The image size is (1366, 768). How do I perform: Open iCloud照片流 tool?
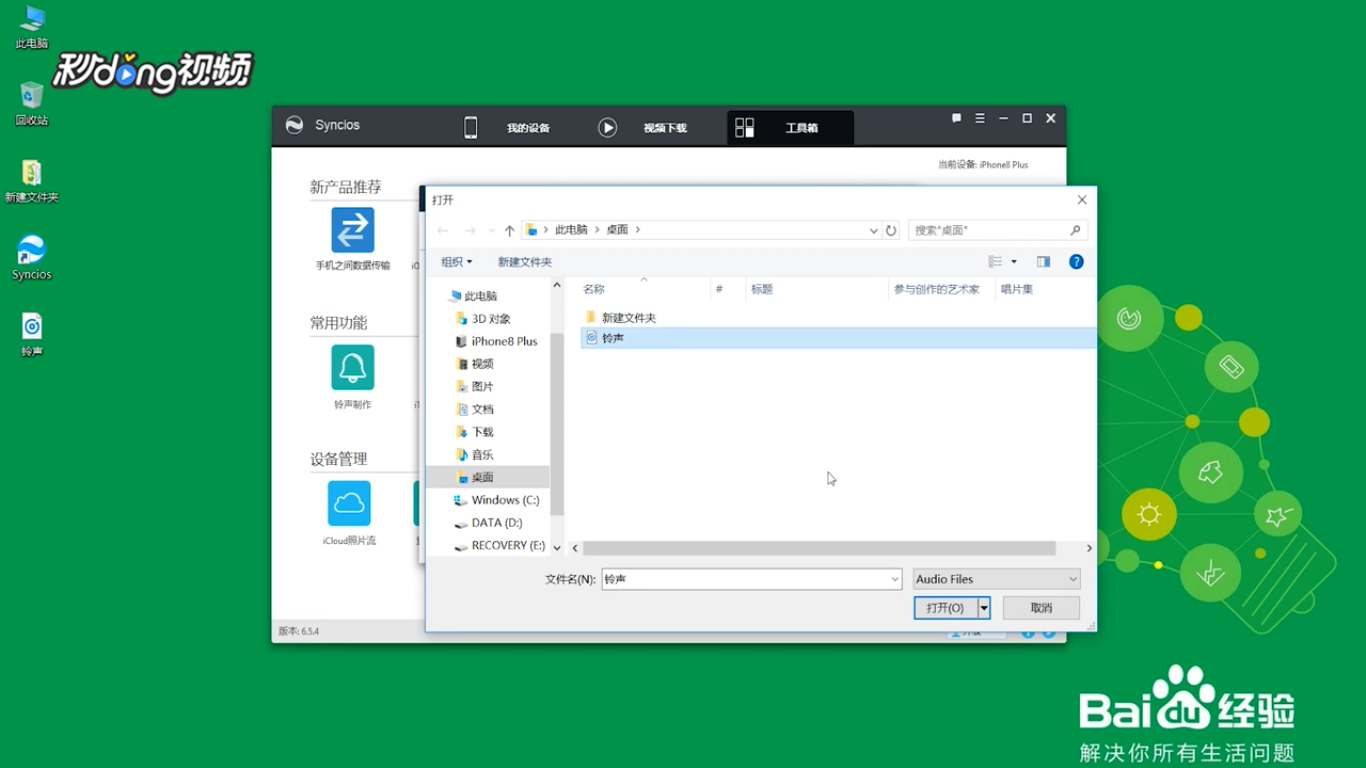(349, 513)
